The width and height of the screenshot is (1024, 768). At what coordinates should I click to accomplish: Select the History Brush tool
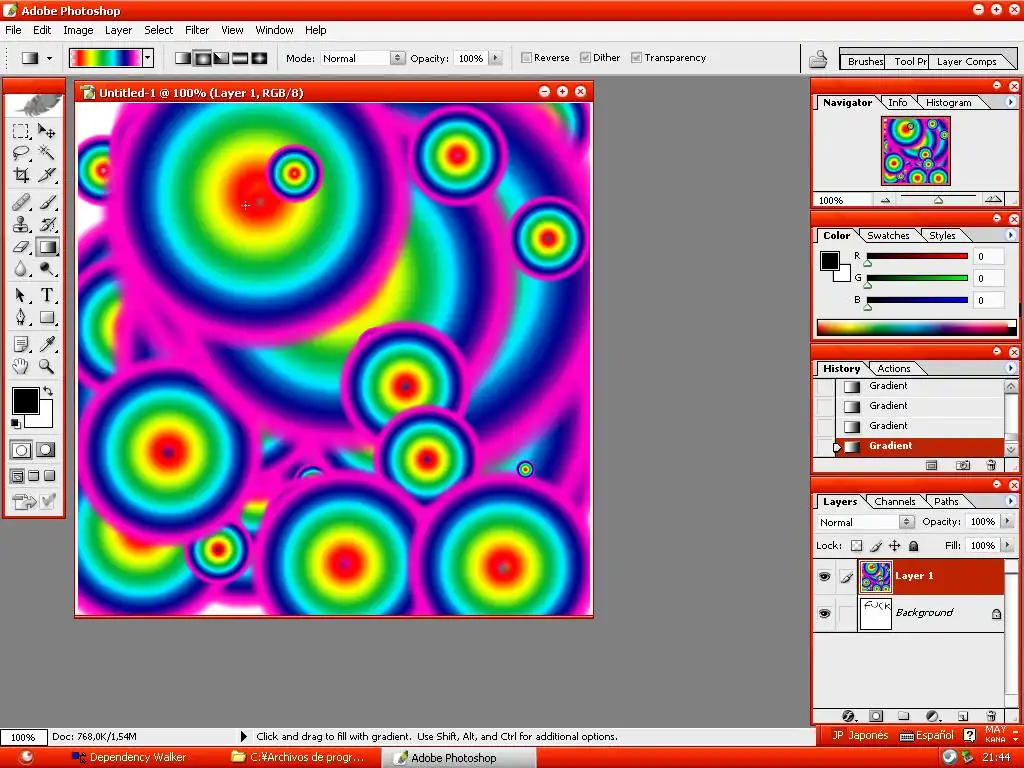46,224
